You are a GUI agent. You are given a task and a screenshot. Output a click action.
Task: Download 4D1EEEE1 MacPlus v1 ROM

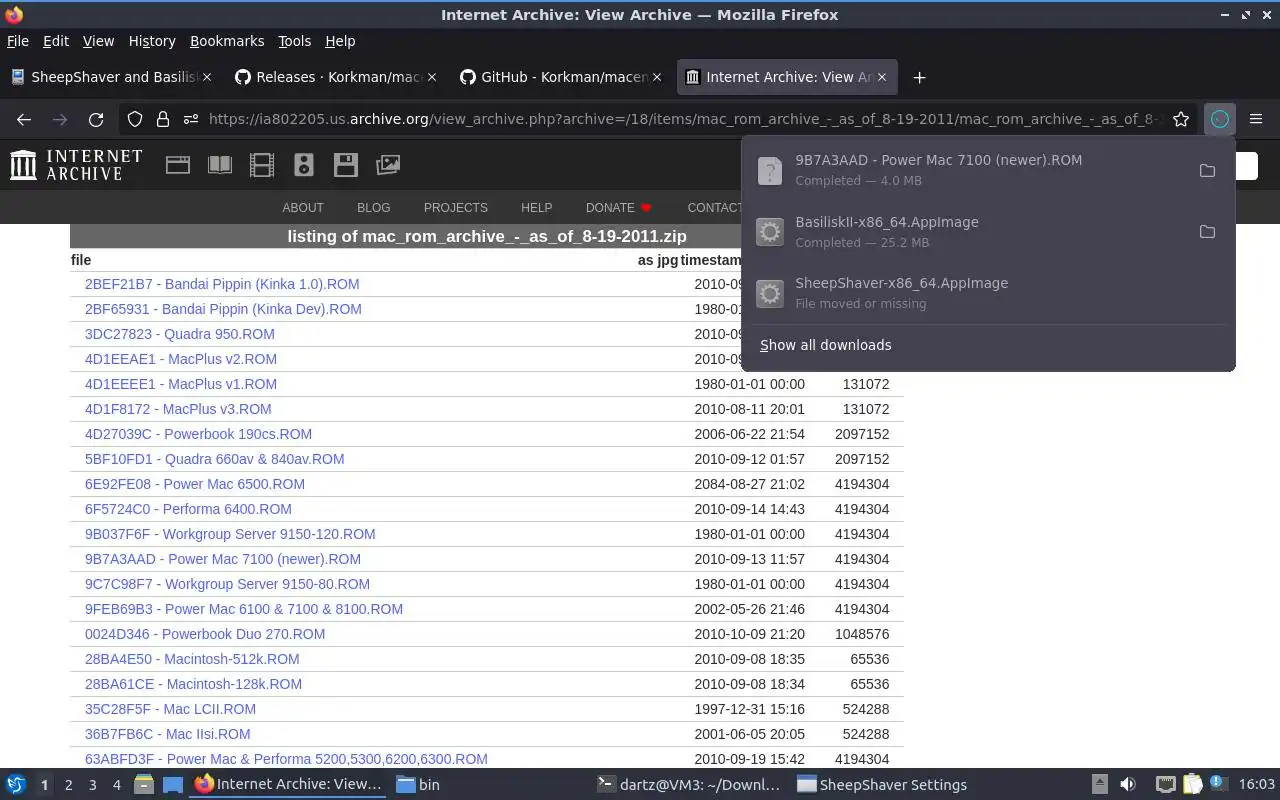click(181, 384)
